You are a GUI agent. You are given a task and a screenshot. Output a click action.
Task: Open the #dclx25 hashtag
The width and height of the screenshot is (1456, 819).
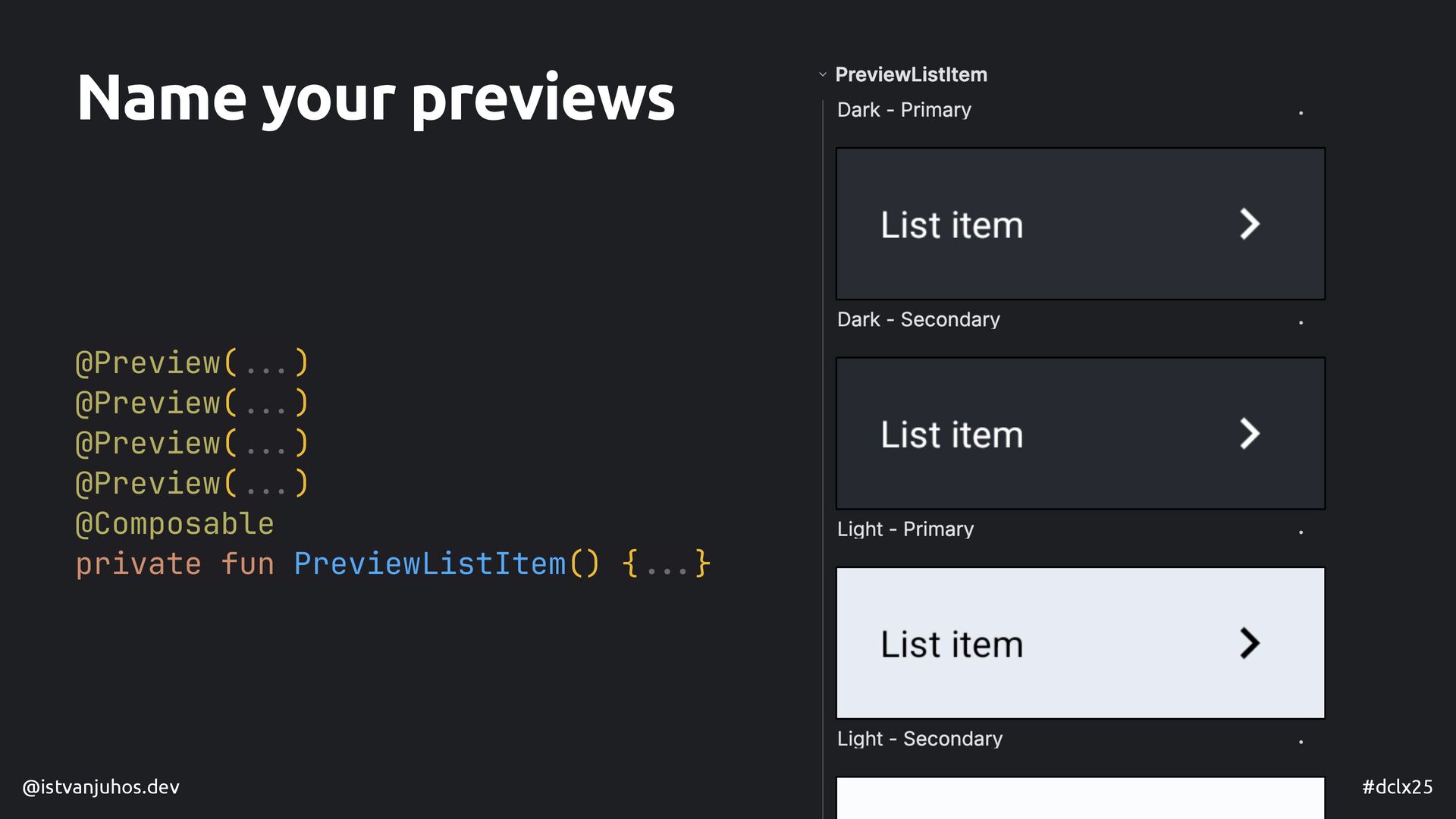pyautogui.click(x=1398, y=787)
